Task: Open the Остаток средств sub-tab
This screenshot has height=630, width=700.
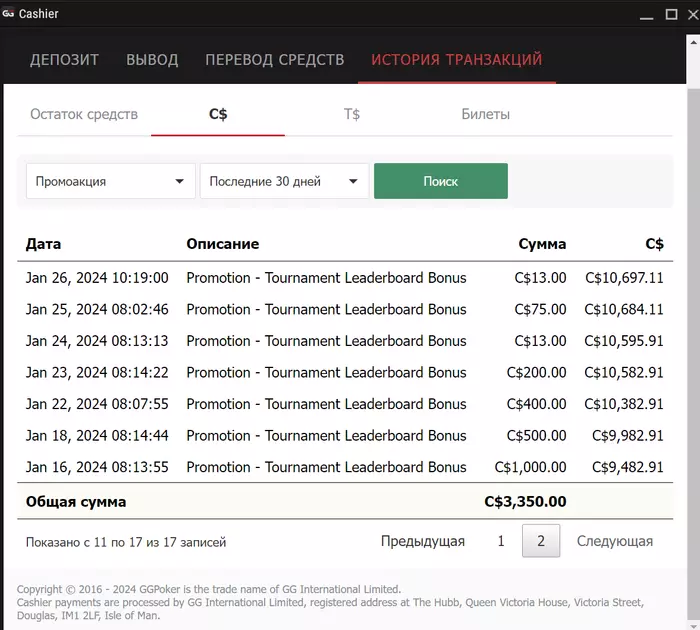Action: pyautogui.click(x=84, y=114)
